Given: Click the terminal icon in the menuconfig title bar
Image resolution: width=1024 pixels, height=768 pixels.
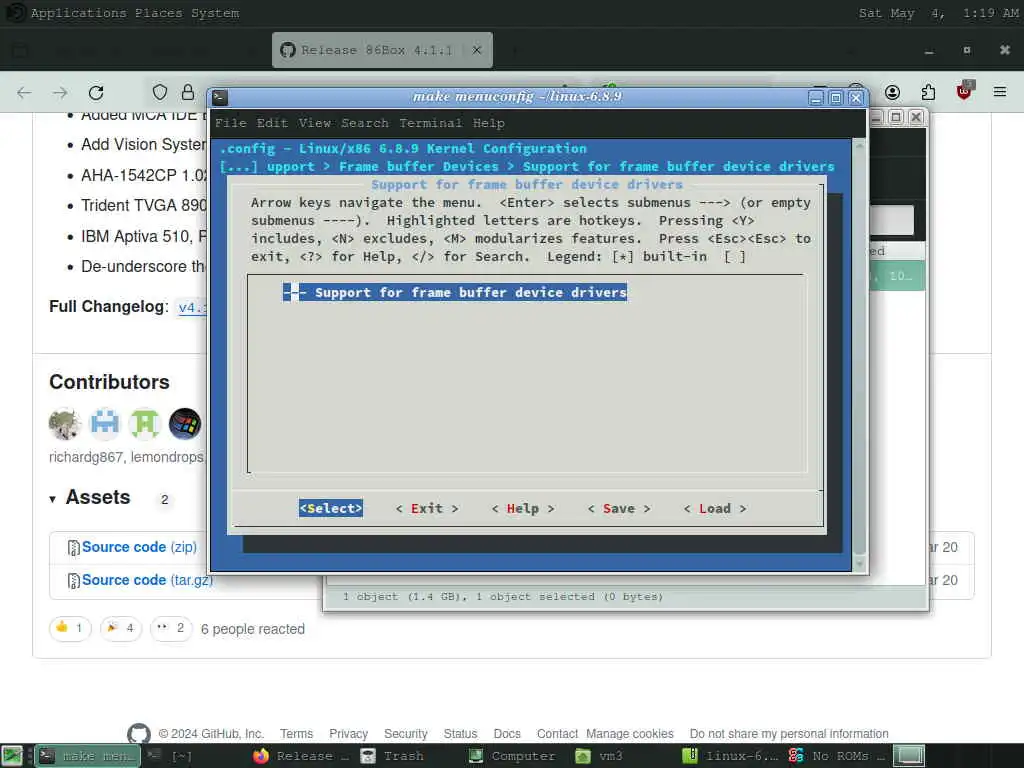Looking at the screenshot, I should (220, 97).
